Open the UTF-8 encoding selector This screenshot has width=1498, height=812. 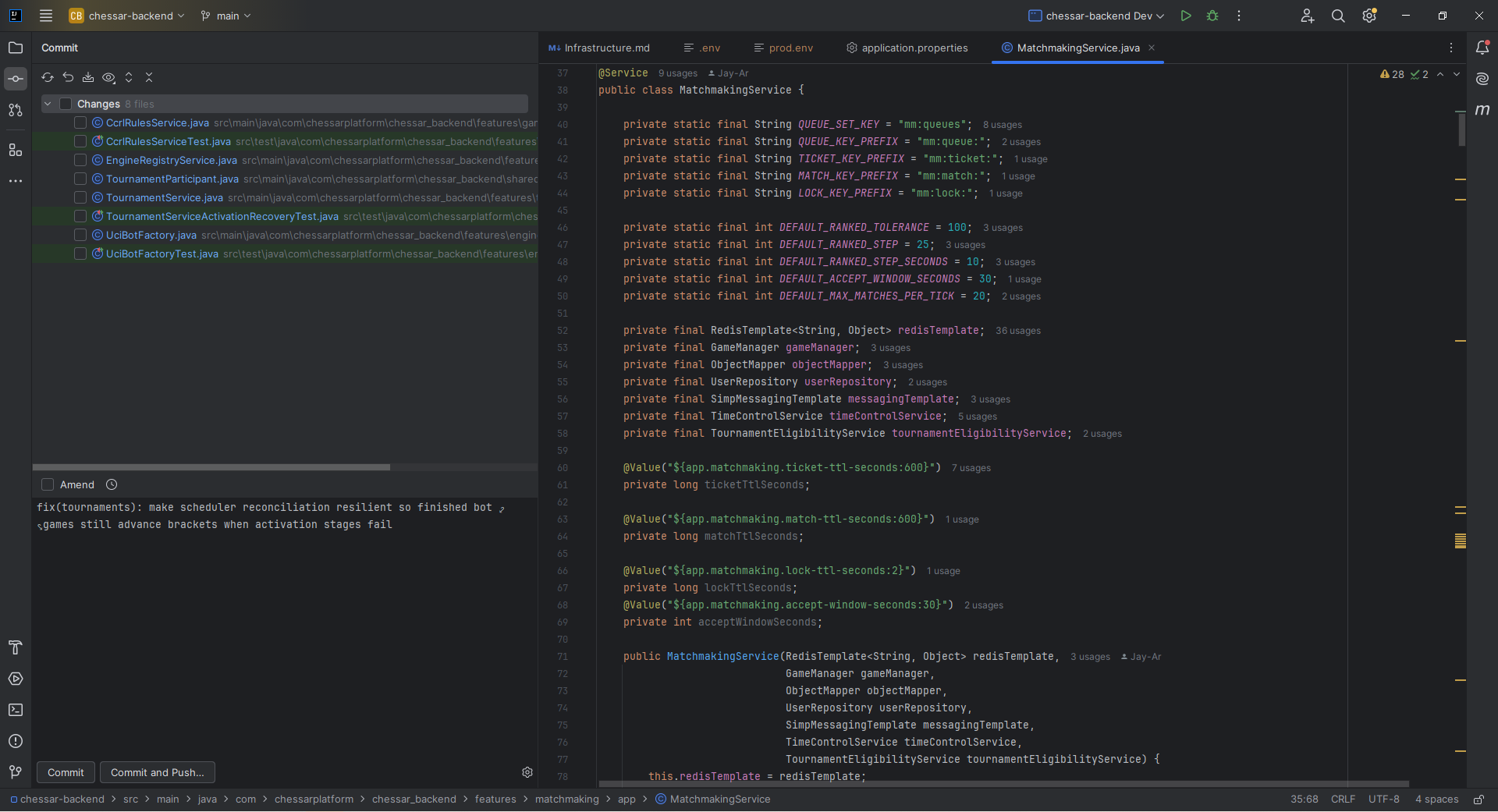[x=1383, y=800]
